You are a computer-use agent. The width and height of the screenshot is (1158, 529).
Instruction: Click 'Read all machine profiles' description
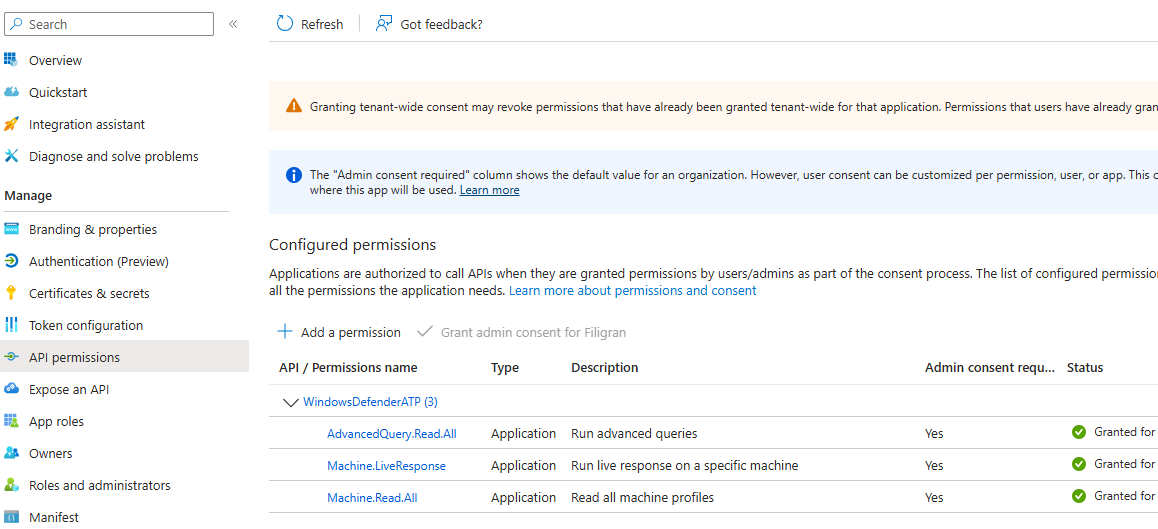coord(643,497)
